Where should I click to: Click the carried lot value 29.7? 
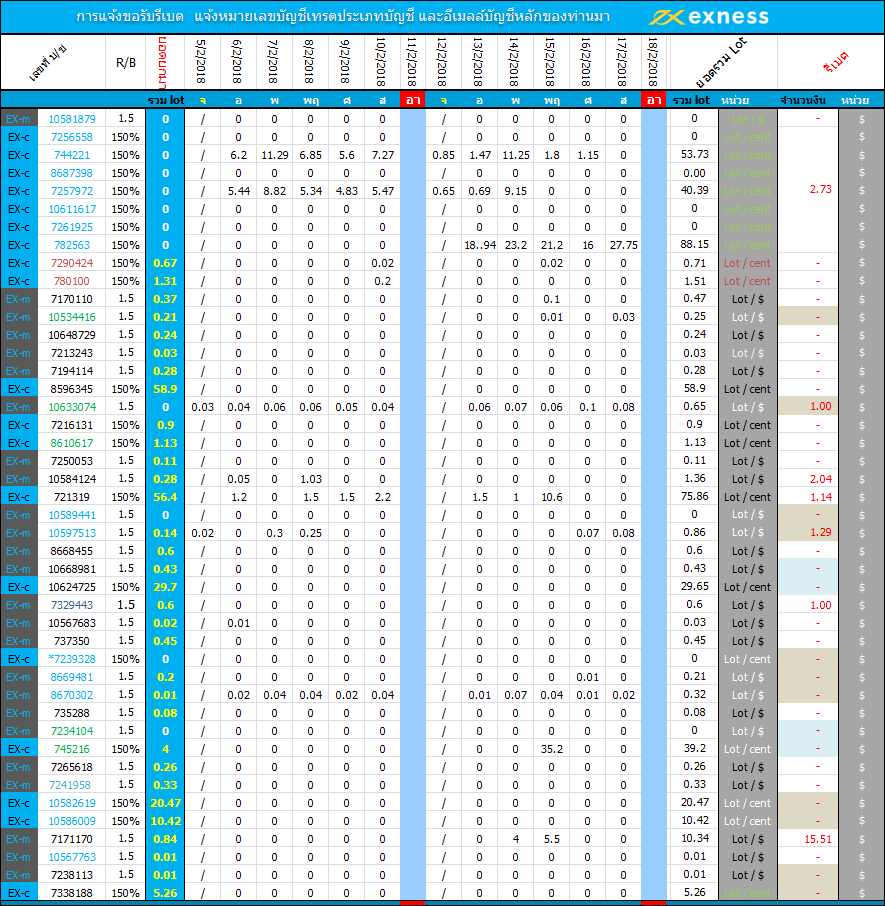(x=165, y=587)
